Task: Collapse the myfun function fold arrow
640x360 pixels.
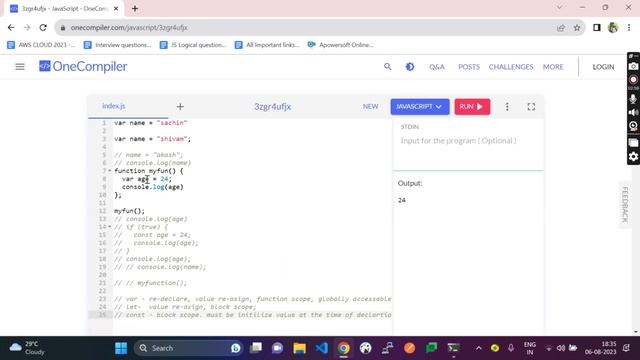Action: pos(109,171)
